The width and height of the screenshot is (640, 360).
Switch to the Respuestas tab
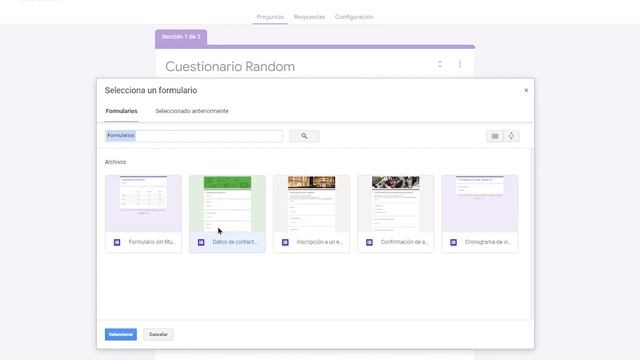(309, 17)
